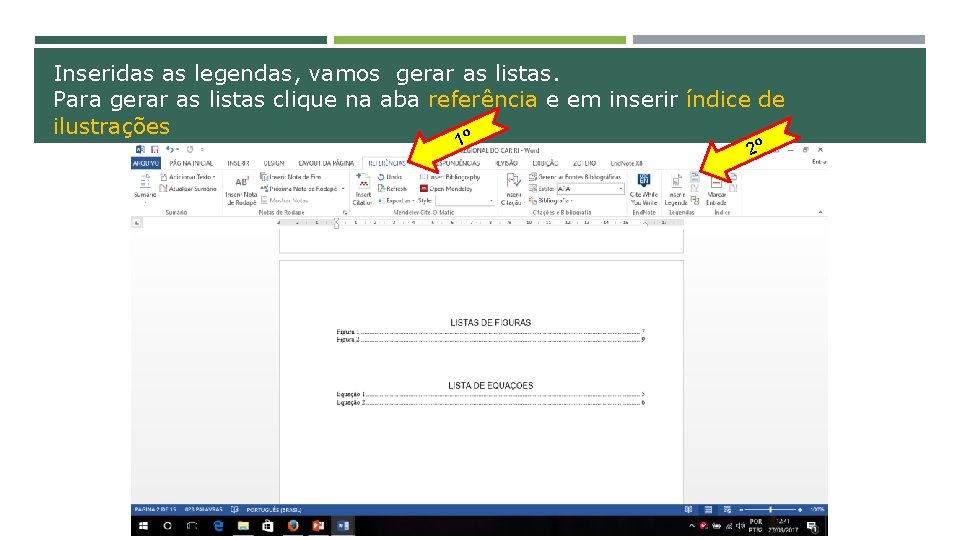Switch to INSERIR tab
This screenshot has width=960, height=540.
(x=238, y=163)
